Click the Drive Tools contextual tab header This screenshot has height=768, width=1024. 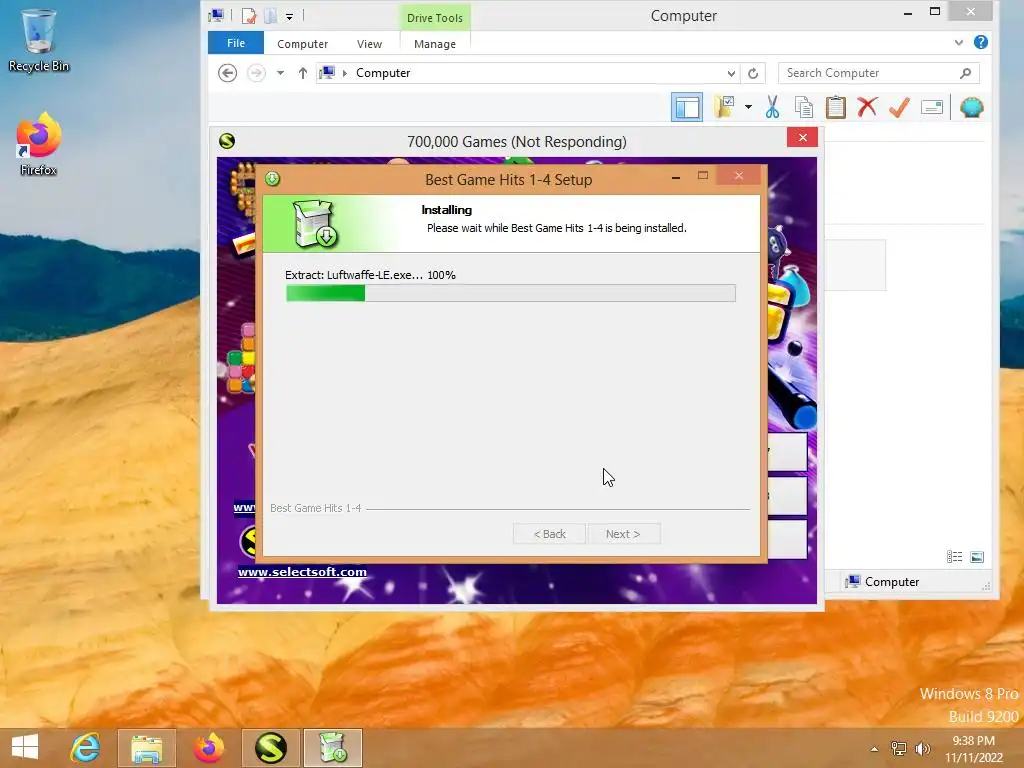pyautogui.click(x=434, y=18)
